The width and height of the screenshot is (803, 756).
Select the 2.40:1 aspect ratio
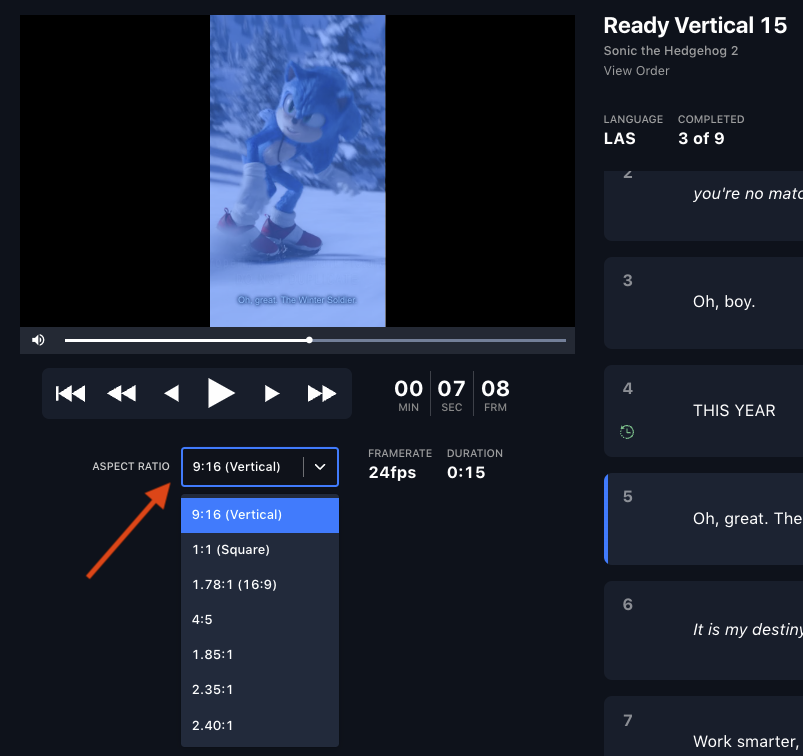tap(260, 726)
